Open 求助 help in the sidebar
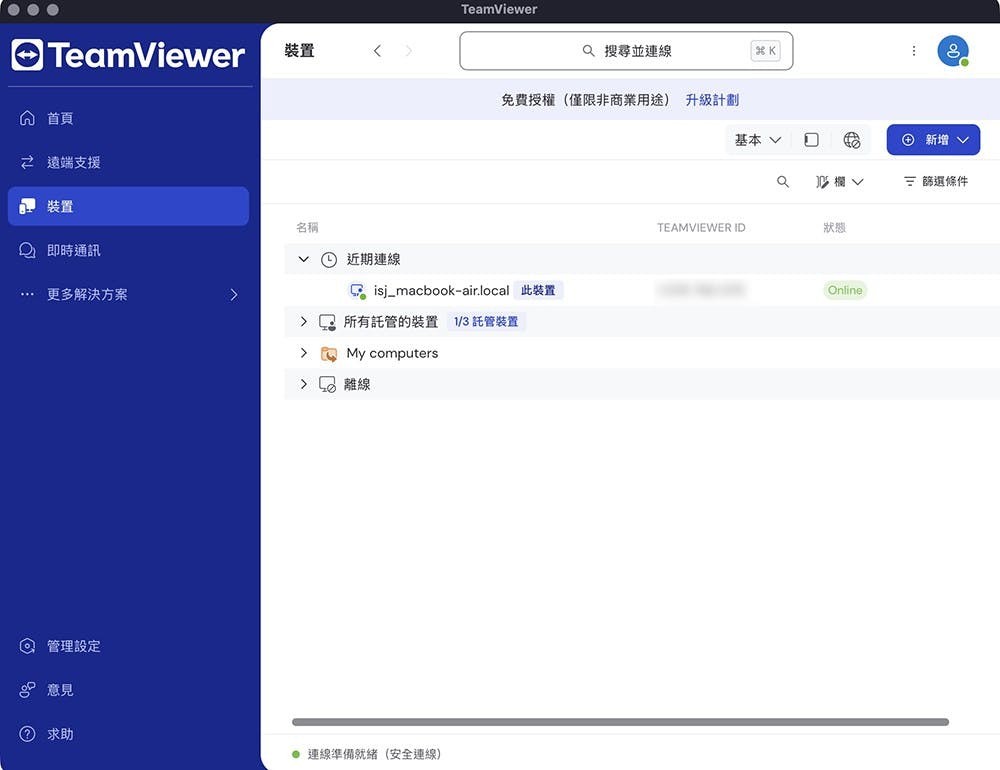 click(60, 734)
